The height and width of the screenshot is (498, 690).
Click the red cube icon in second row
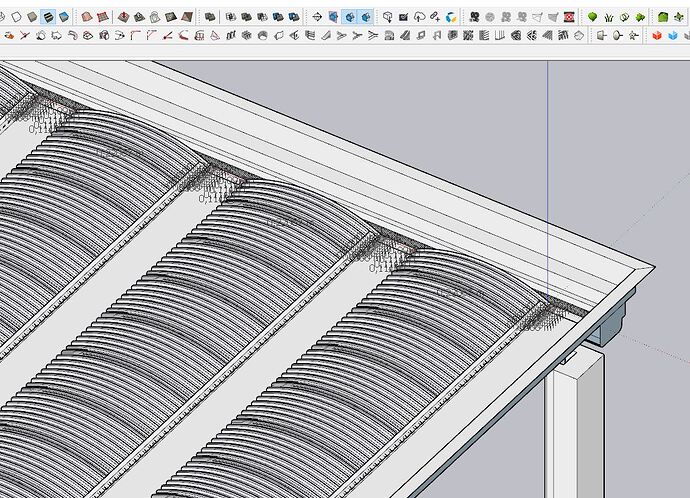point(657,35)
